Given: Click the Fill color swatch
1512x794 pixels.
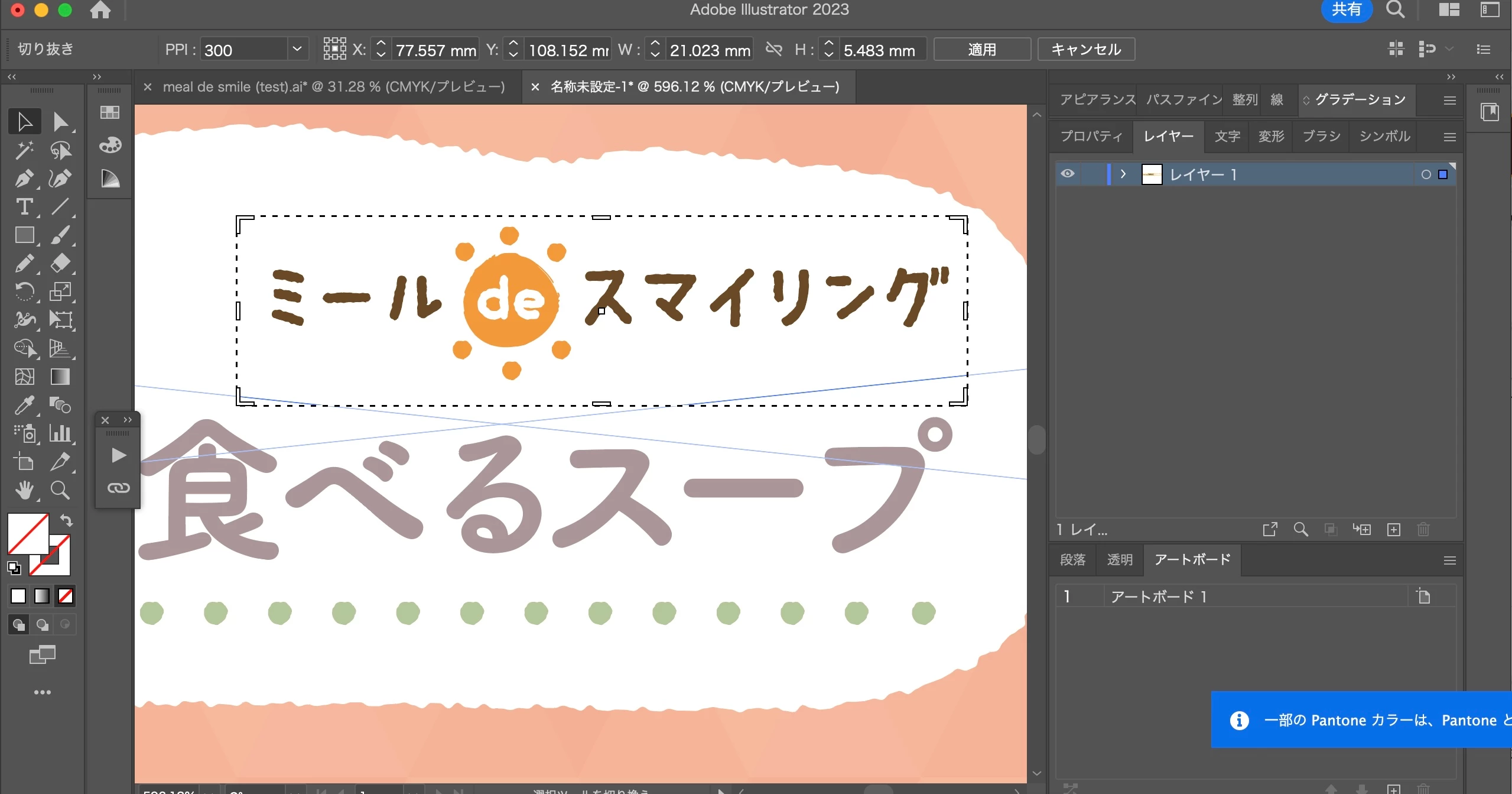Looking at the screenshot, I should 27,533.
